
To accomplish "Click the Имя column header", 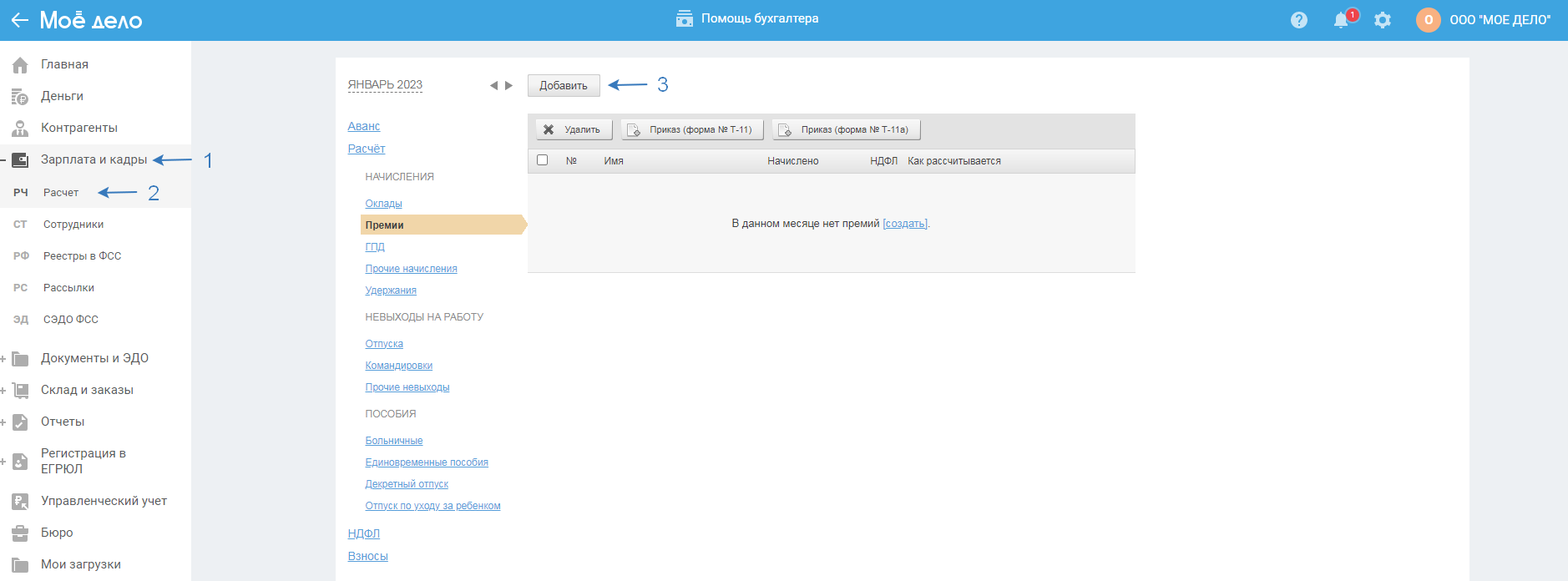I will (x=614, y=161).
